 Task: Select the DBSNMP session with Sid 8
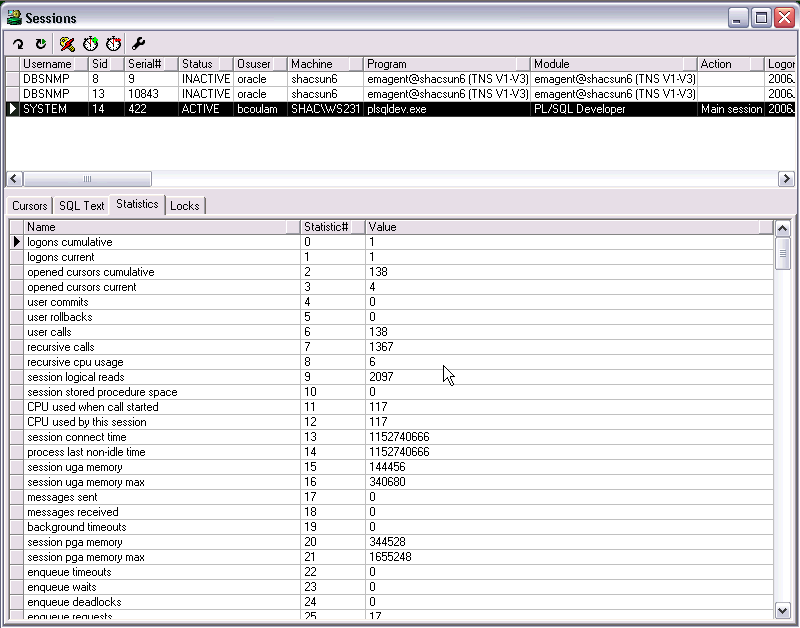tap(400, 79)
